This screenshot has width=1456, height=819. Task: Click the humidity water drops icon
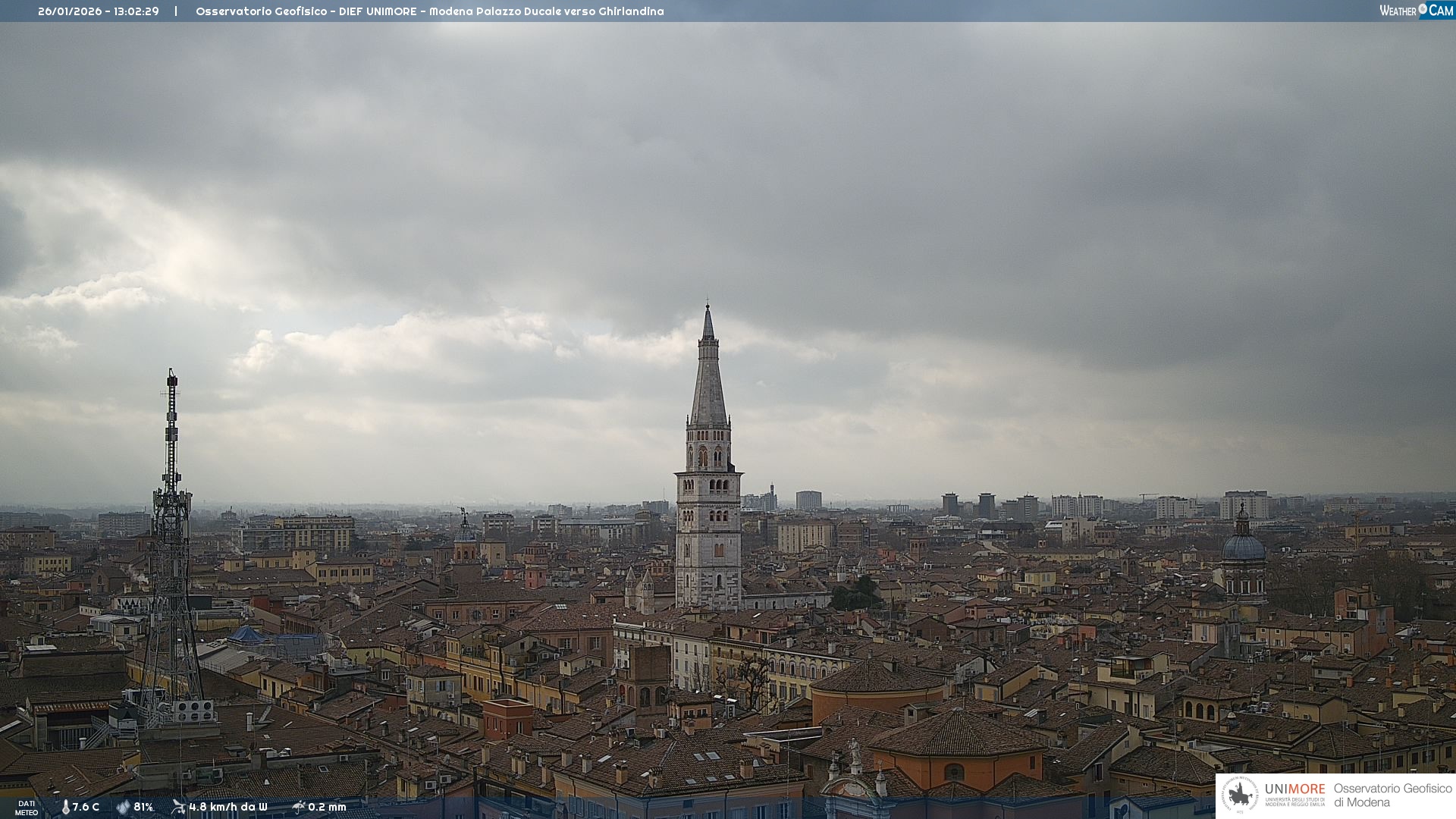click(123, 807)
